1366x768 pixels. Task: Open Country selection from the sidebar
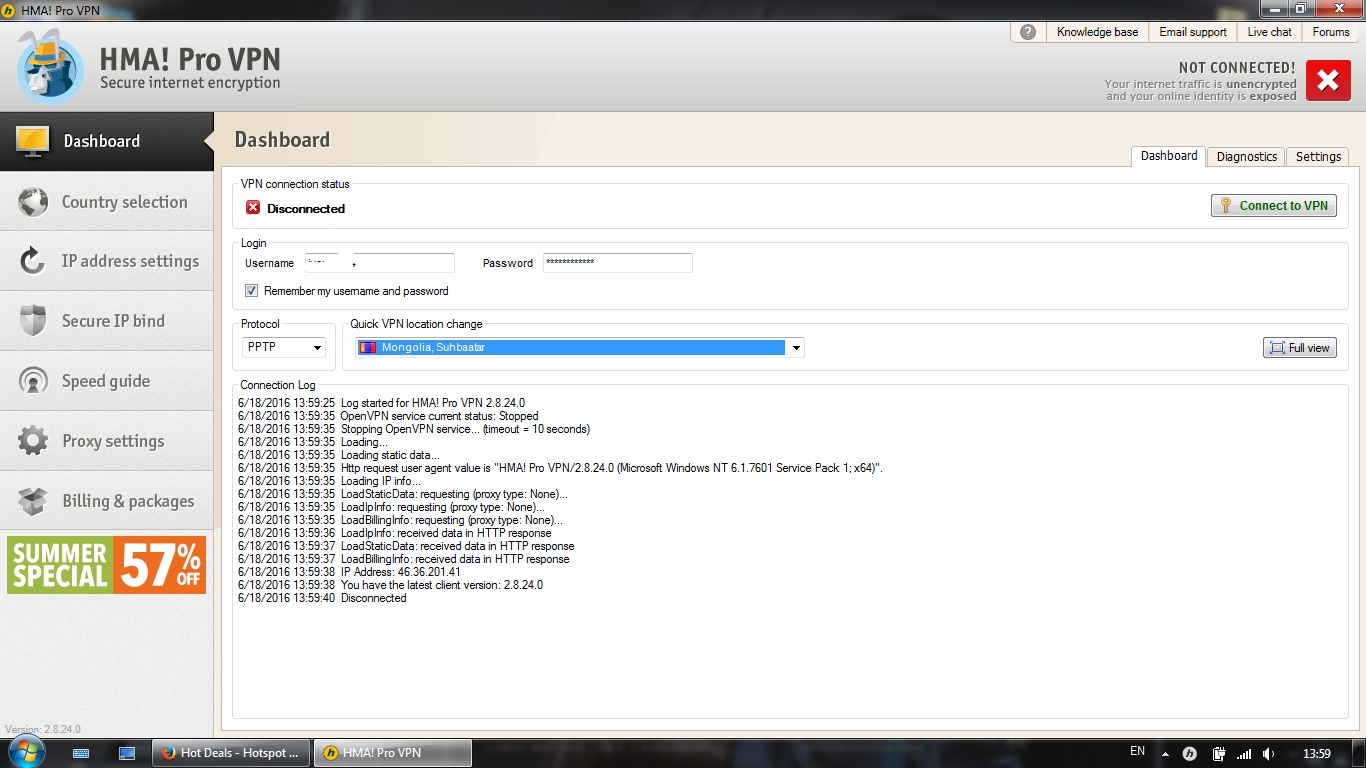[107, 201]
